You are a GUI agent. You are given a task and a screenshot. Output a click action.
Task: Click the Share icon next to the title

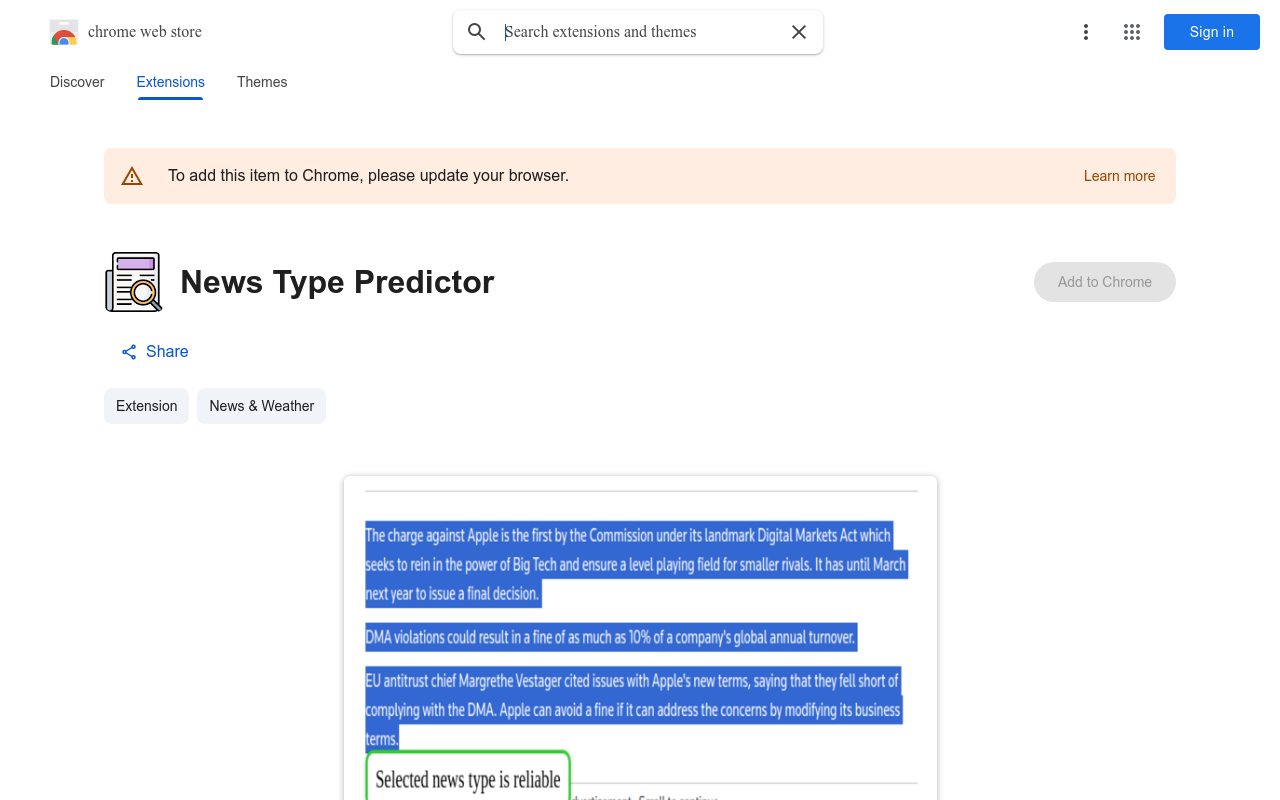tap(128, 351)
